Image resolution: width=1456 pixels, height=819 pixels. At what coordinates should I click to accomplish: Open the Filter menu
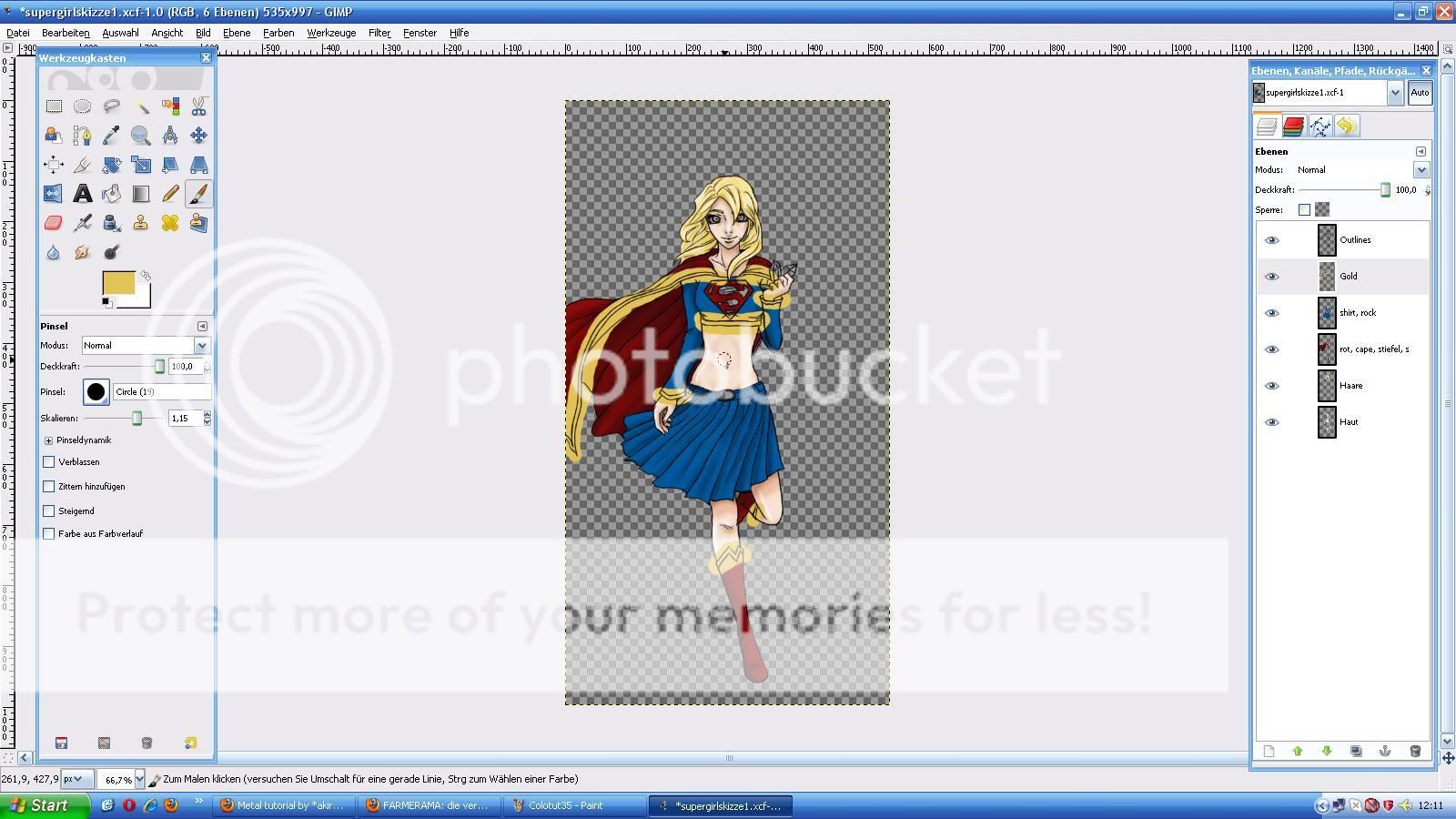tap(379, 33)
